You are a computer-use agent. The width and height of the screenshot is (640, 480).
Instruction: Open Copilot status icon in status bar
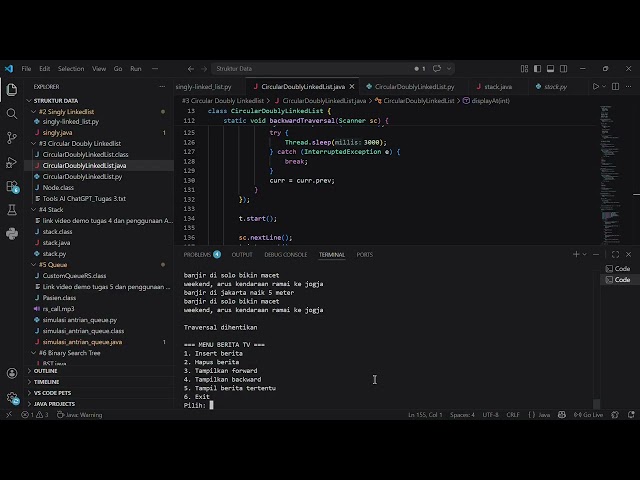tap(562, 415)
